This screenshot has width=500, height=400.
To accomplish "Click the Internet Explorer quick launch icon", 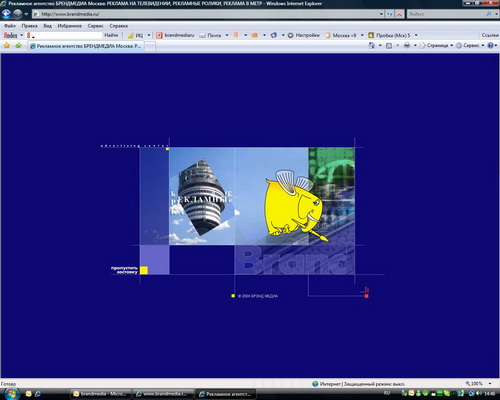I will (x=38, y=394).
